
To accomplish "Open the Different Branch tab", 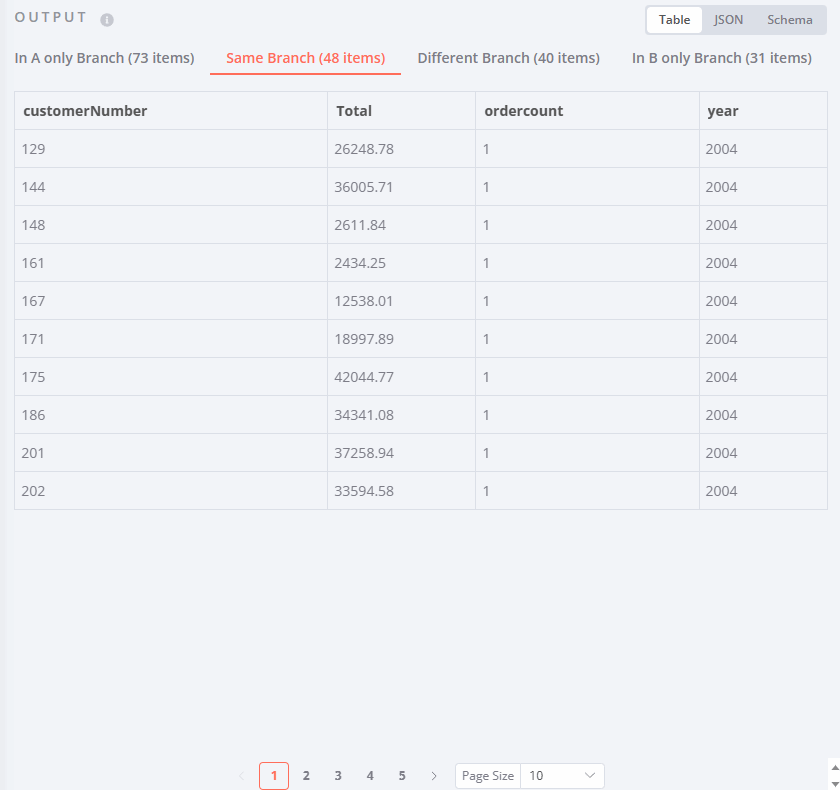I will tap(508, 58).
